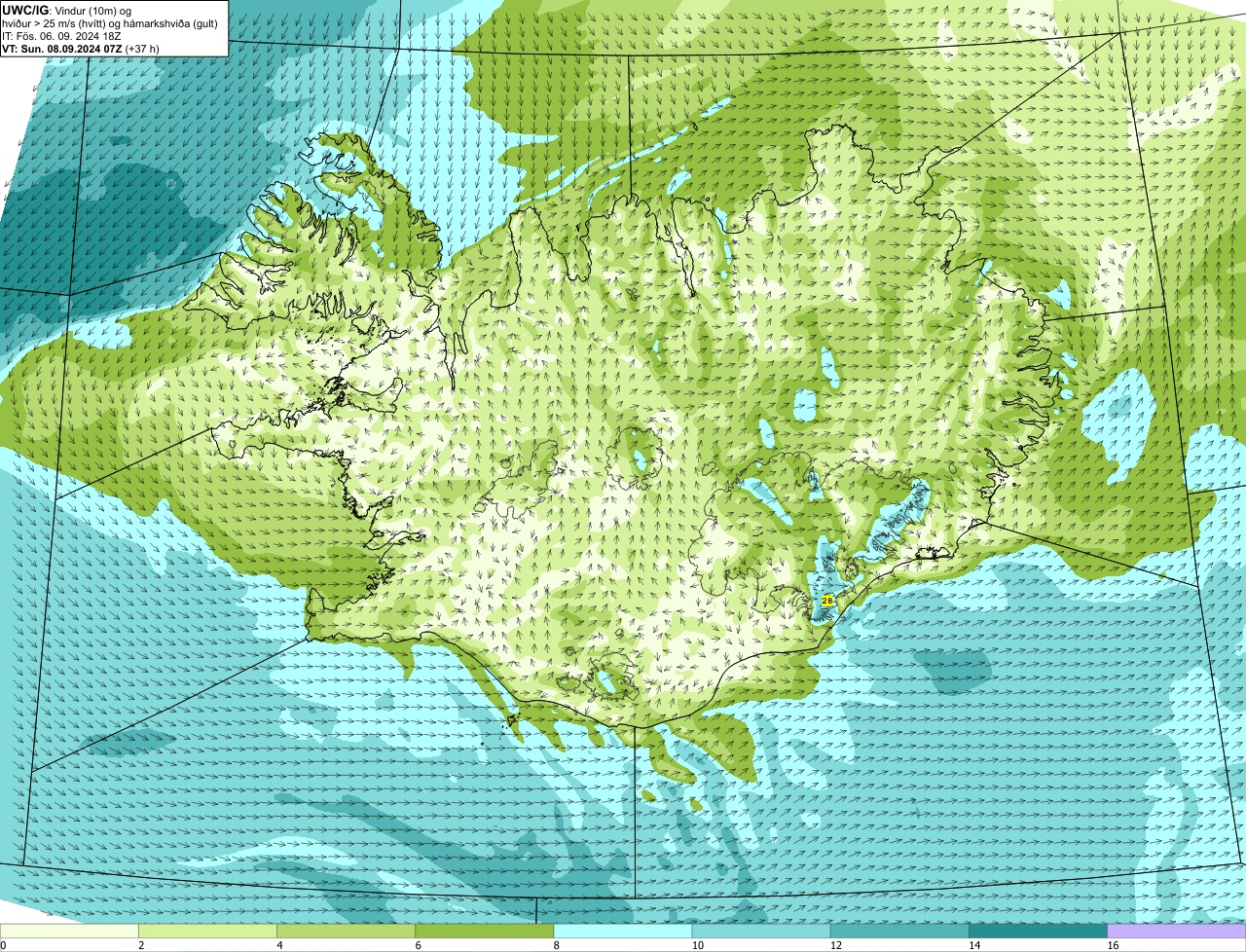Click the "14" tick label on scale
Image resolution: width=1246 pixels, height=952 pixels.
pos(973,945)
